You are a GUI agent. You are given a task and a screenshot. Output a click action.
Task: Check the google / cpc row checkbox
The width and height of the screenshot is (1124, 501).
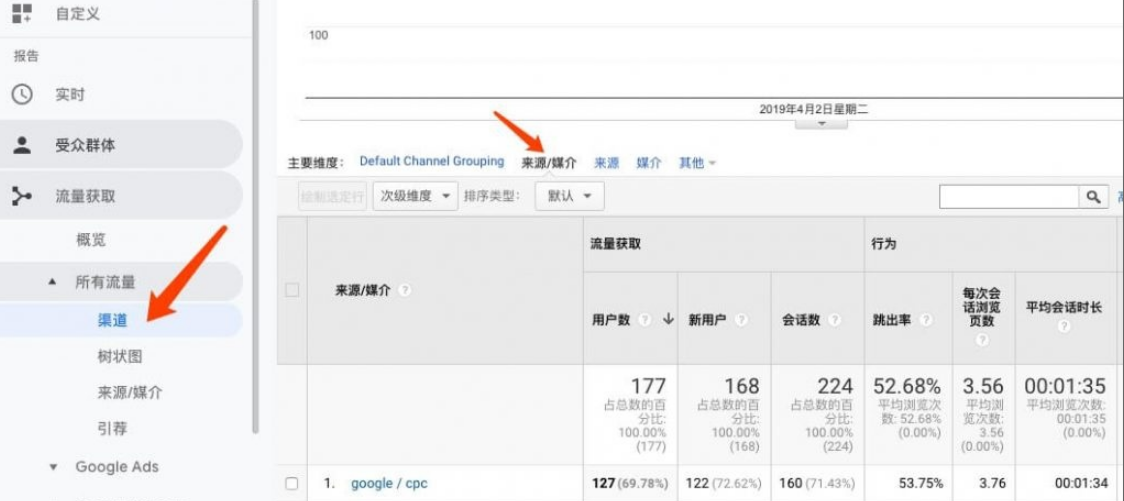(x=292, y=484)
